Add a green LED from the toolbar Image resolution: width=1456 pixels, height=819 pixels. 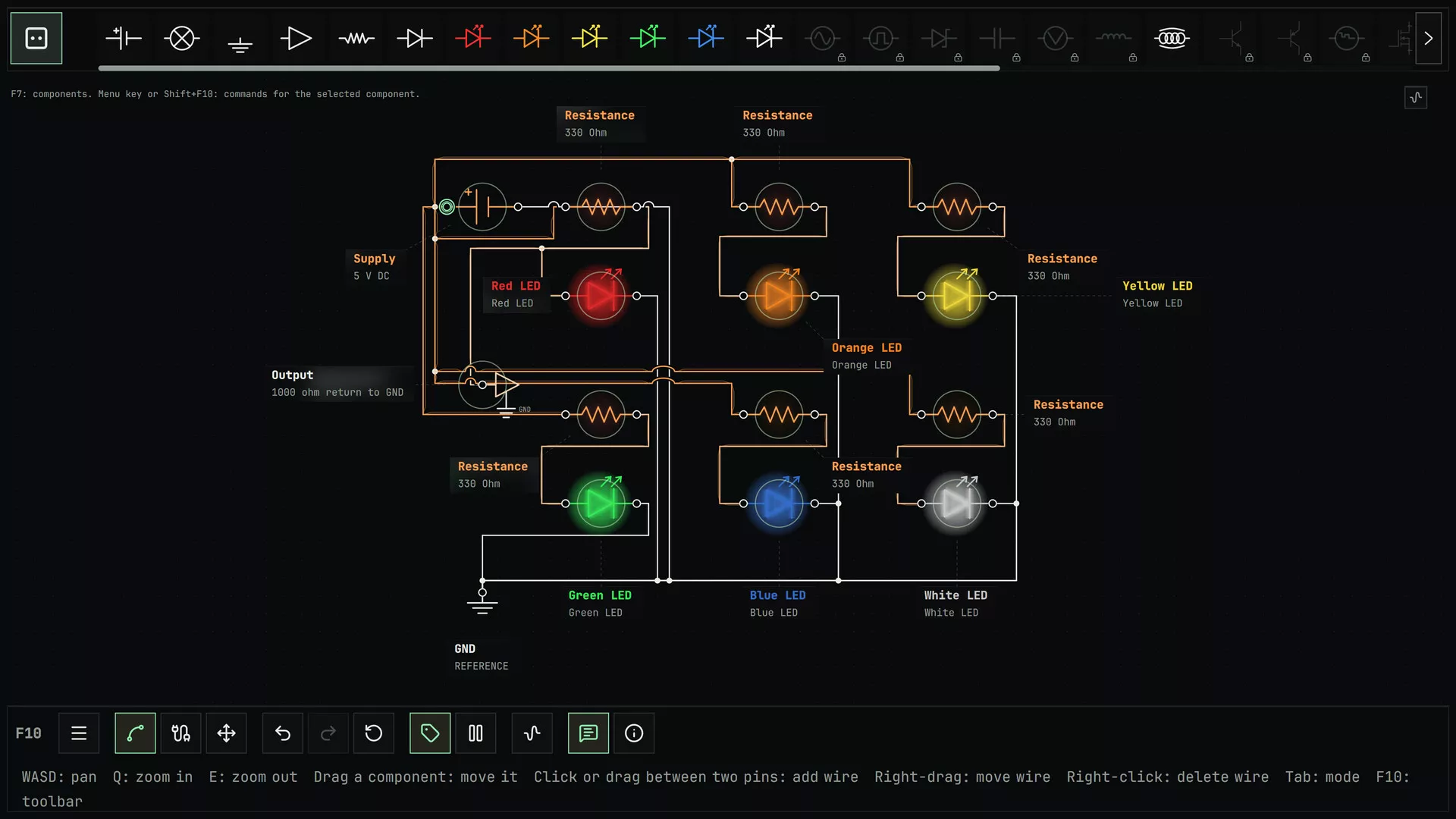point(648,38)
